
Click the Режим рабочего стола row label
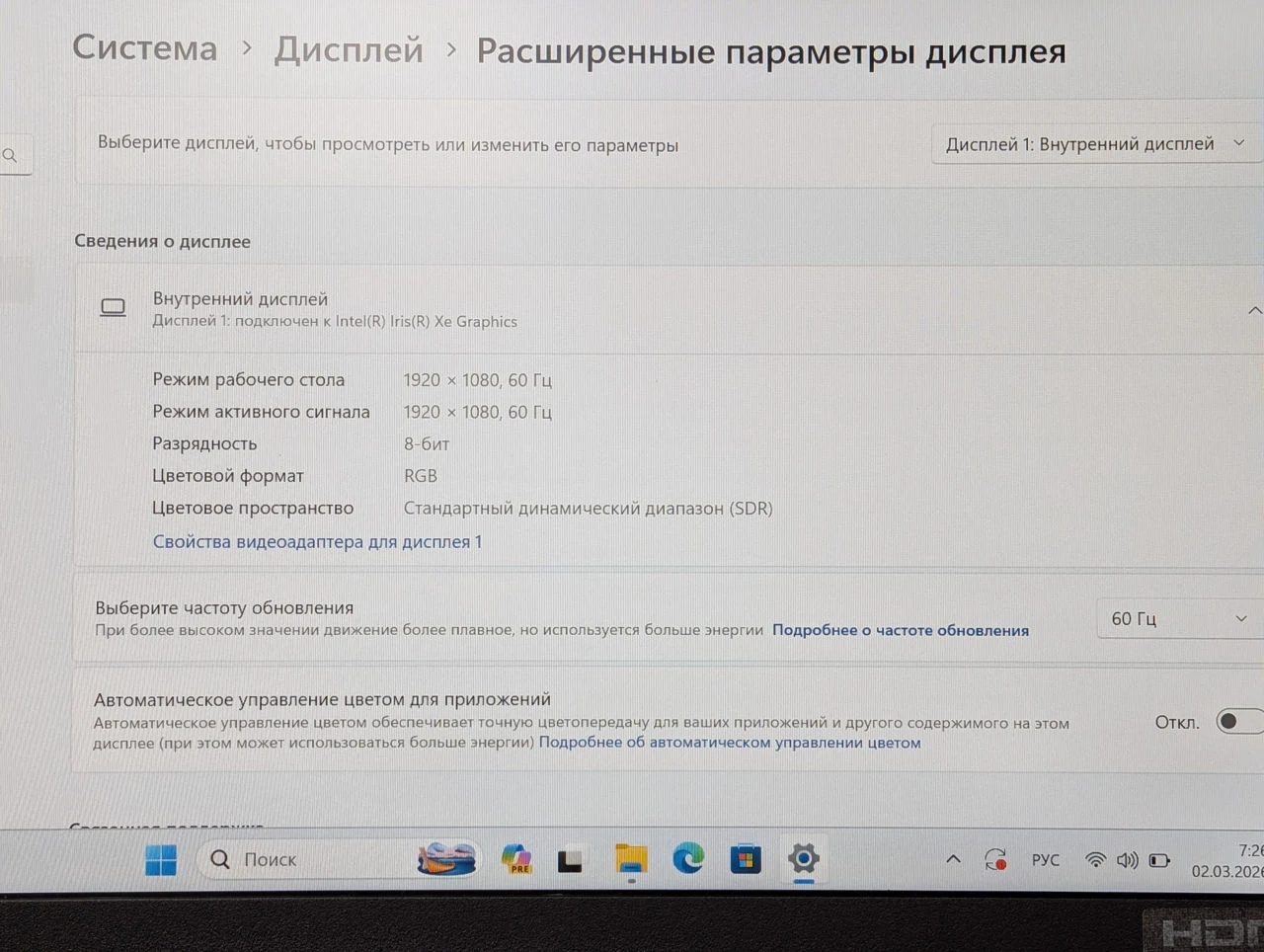click(249, 379)
